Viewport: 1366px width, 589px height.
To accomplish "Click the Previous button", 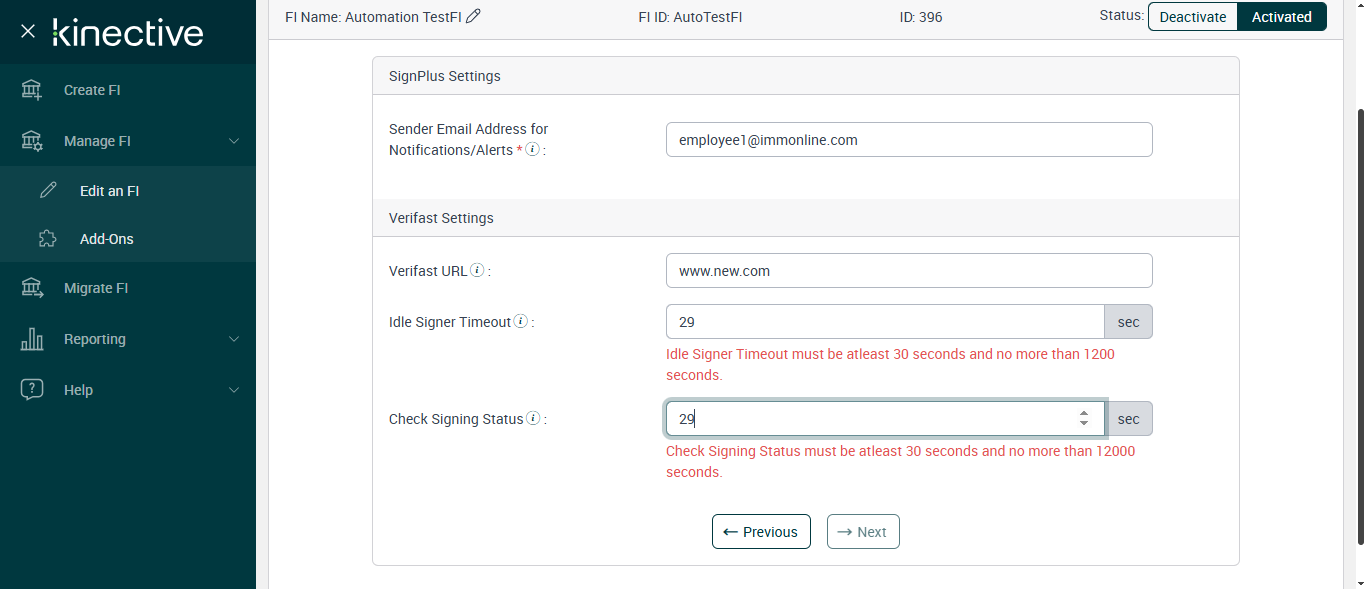I will 761,532.
